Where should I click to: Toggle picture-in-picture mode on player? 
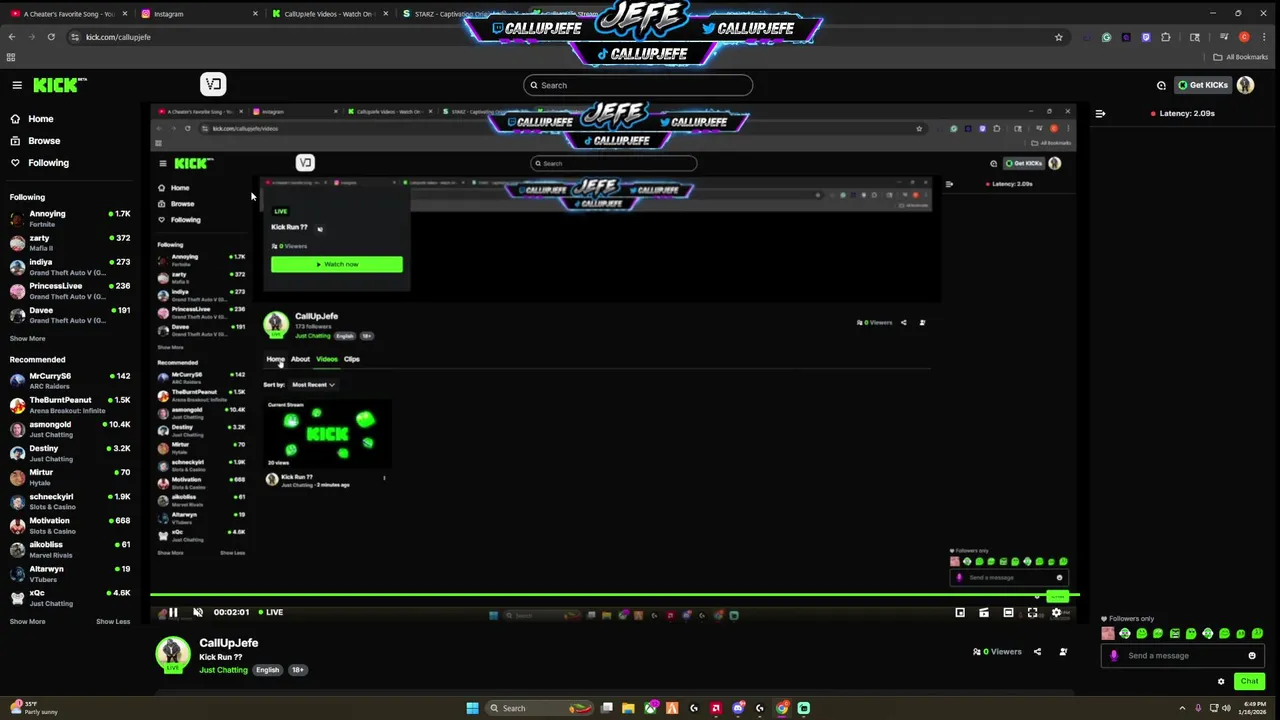960,612
